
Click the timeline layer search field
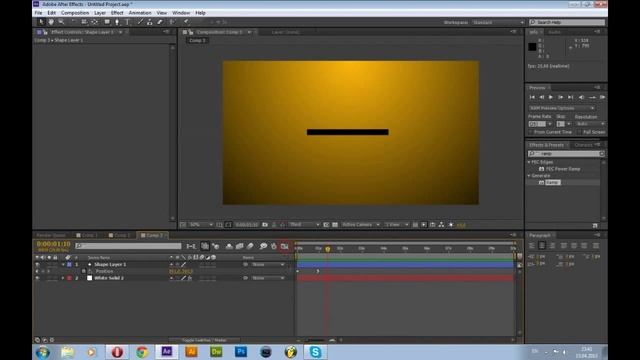point(128,246)
